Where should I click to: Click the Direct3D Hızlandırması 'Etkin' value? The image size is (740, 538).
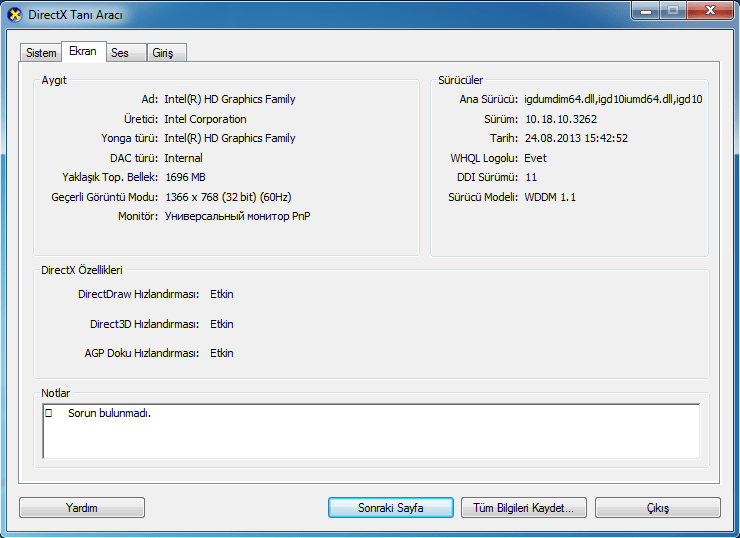coord(222,324)
